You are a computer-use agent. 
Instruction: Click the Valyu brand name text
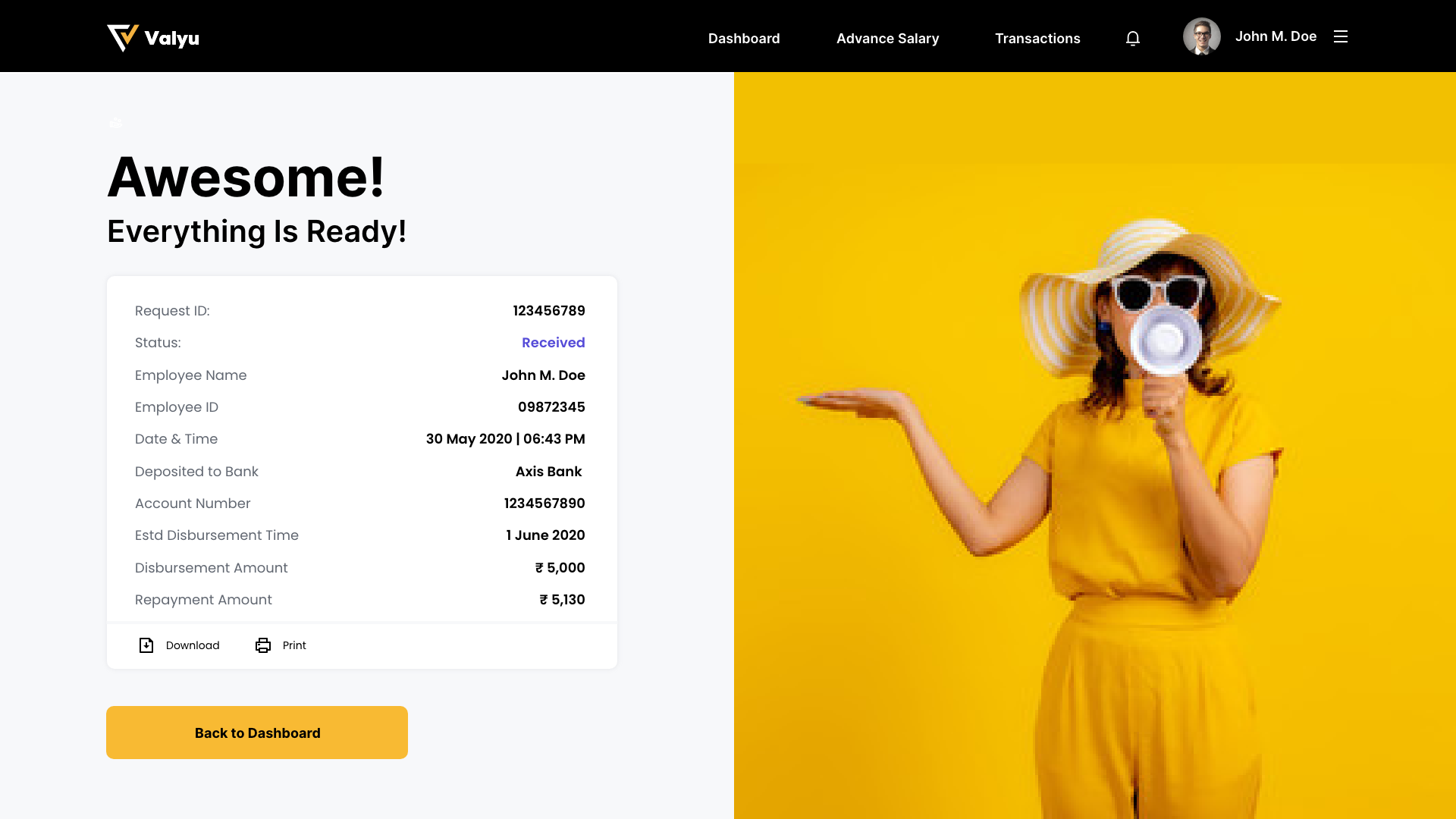pos(171,38)
